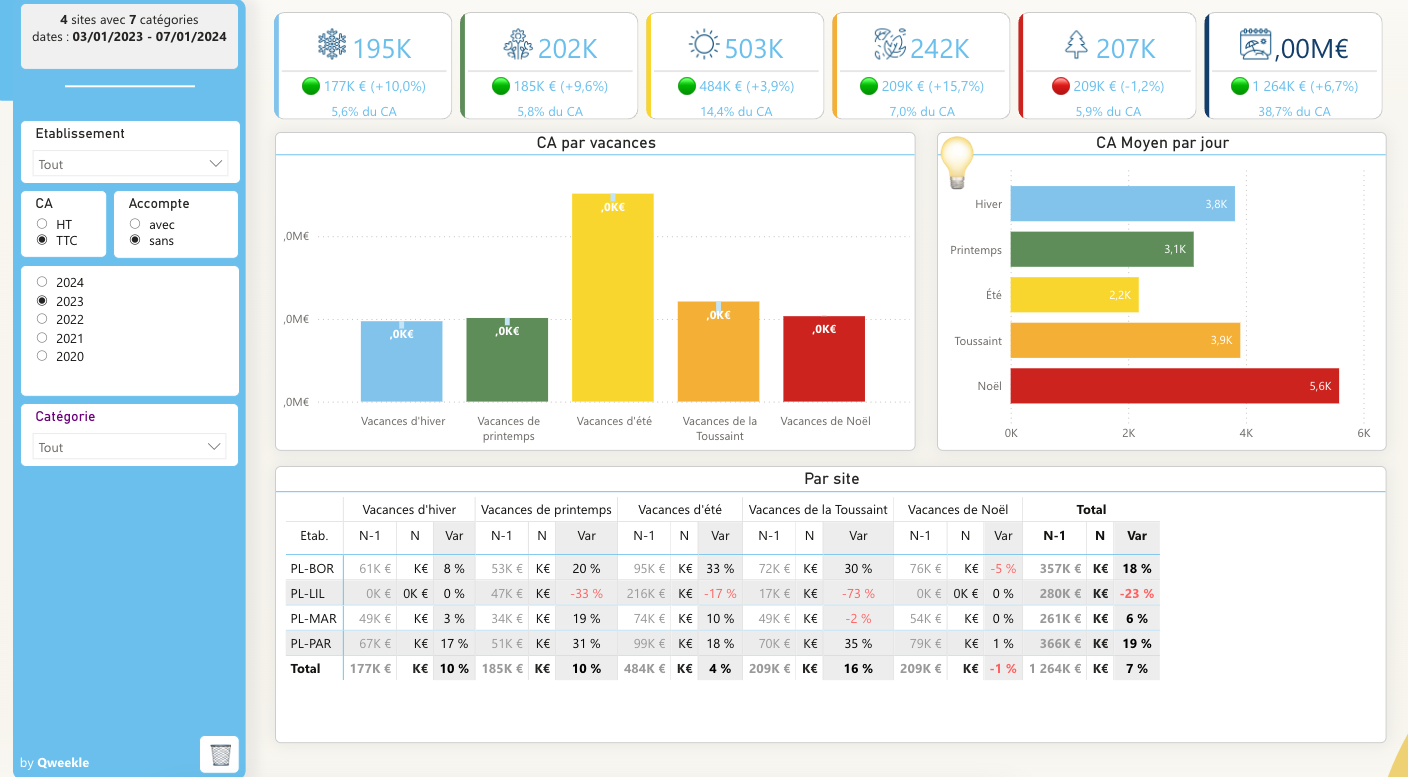Click the spring flowers KPI icon
This screenshot has width=1408, height=777.
click(517, 45)
